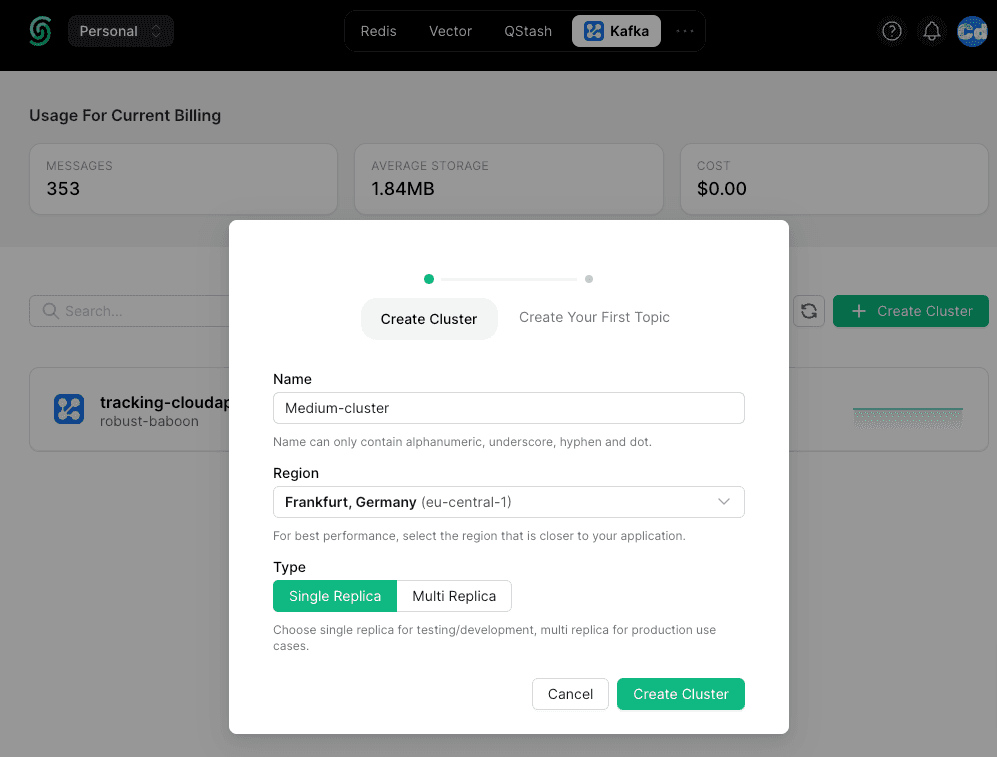Open the QStash tab
This screenshot has height=757, width=997.
tap(528, 31)
